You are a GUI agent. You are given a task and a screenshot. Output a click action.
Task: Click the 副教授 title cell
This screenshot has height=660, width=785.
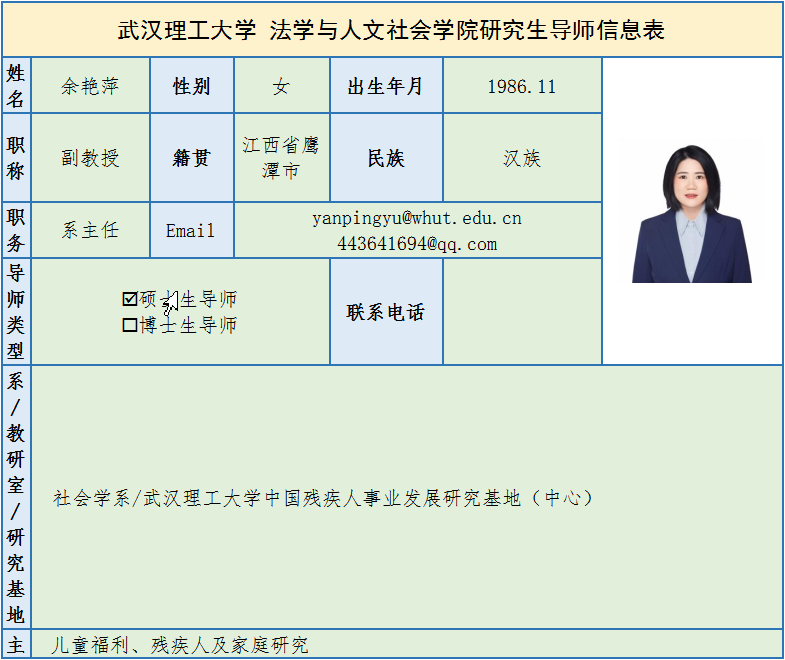click(x=90, y=158)
